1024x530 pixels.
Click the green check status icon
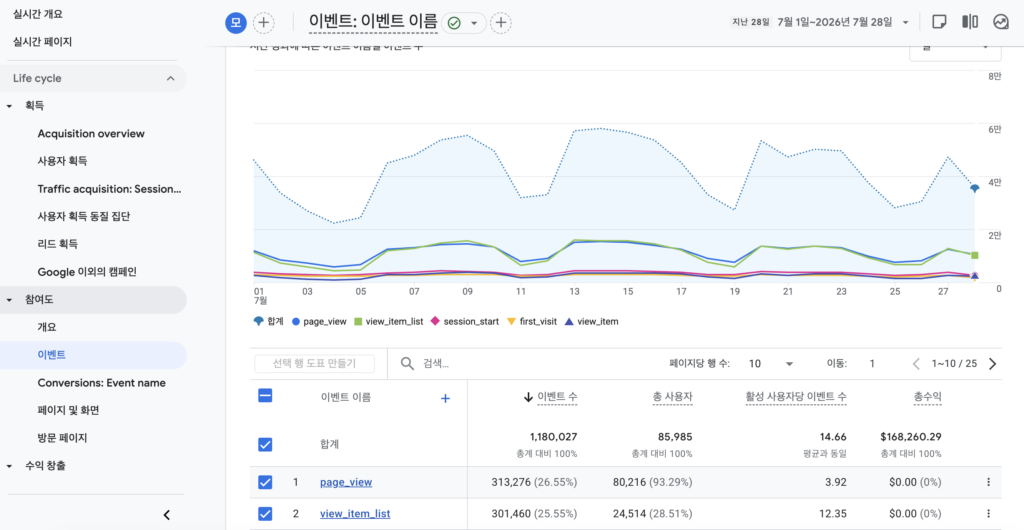click(x=454, y=23)
